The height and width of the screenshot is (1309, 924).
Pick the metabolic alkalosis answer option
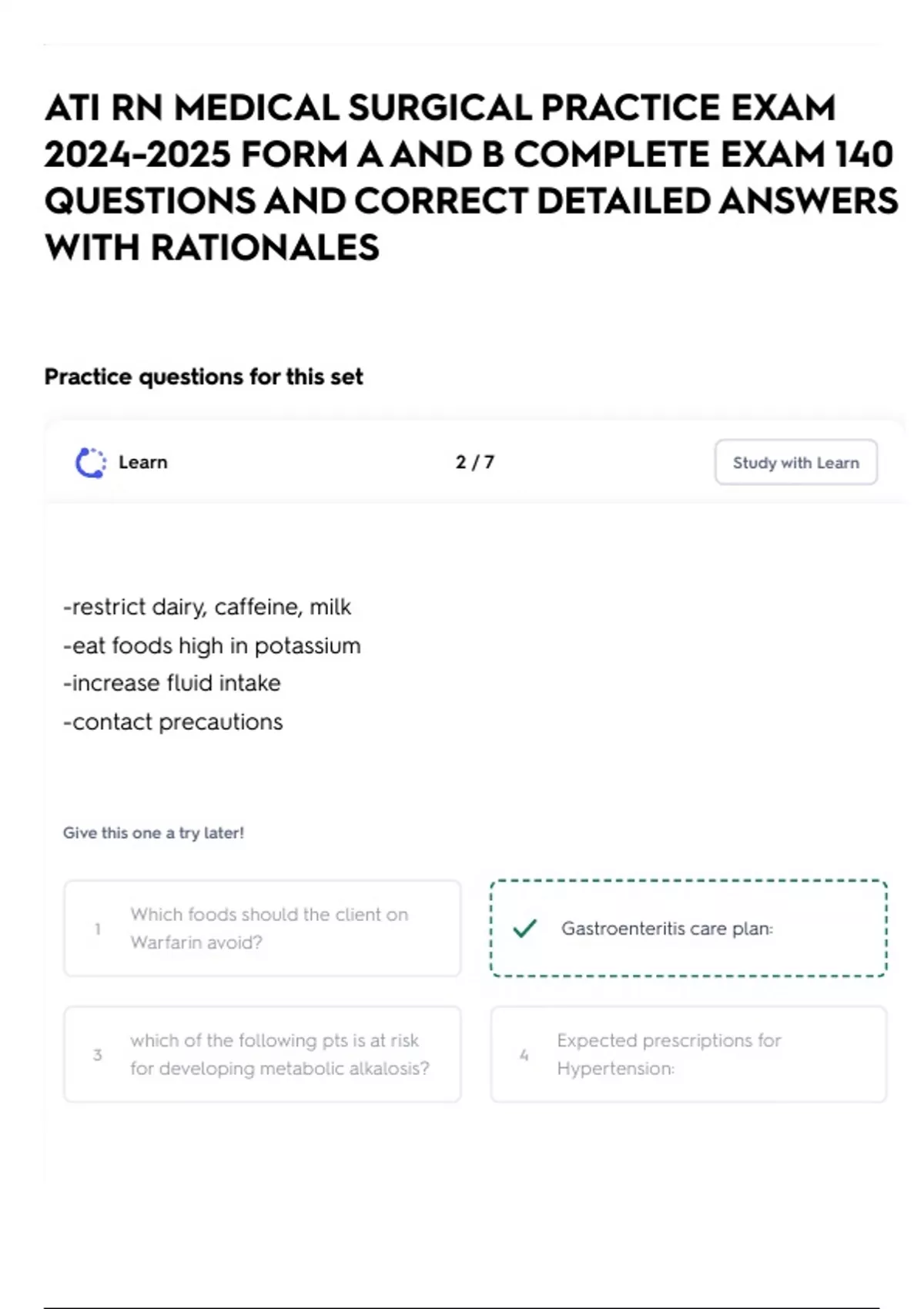click(263, 1054)
